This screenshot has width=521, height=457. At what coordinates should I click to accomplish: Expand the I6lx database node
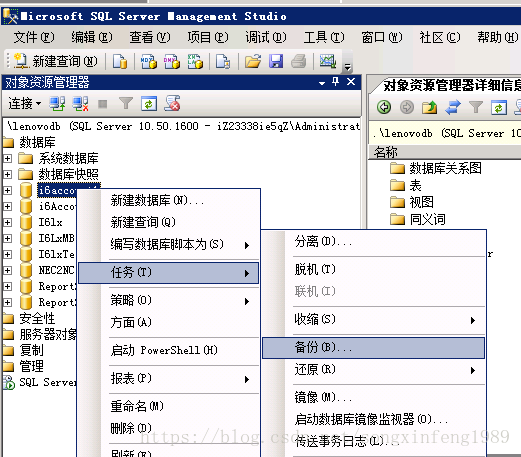7,222
